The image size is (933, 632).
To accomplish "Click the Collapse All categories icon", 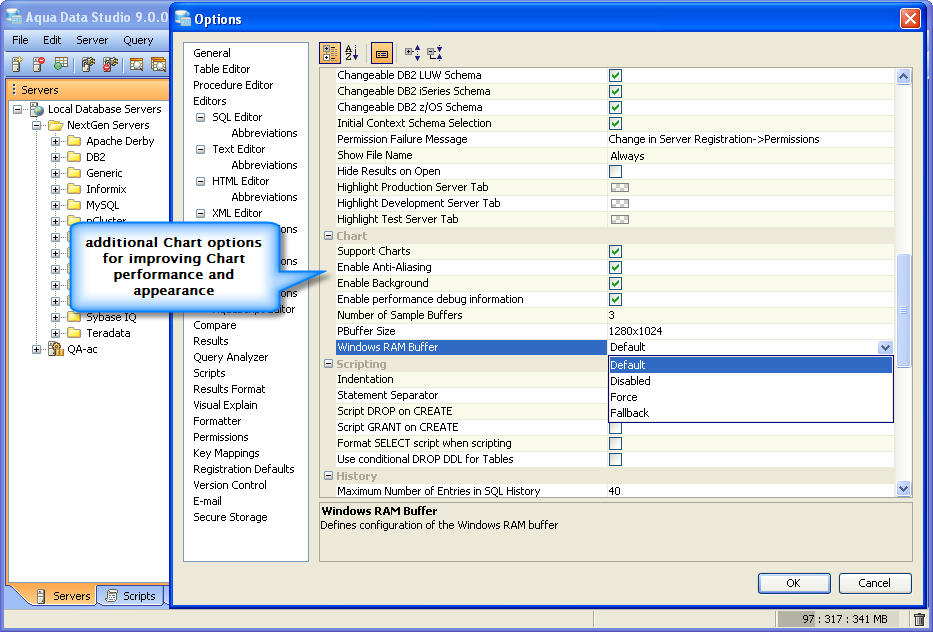I will [x=435, y=53].
